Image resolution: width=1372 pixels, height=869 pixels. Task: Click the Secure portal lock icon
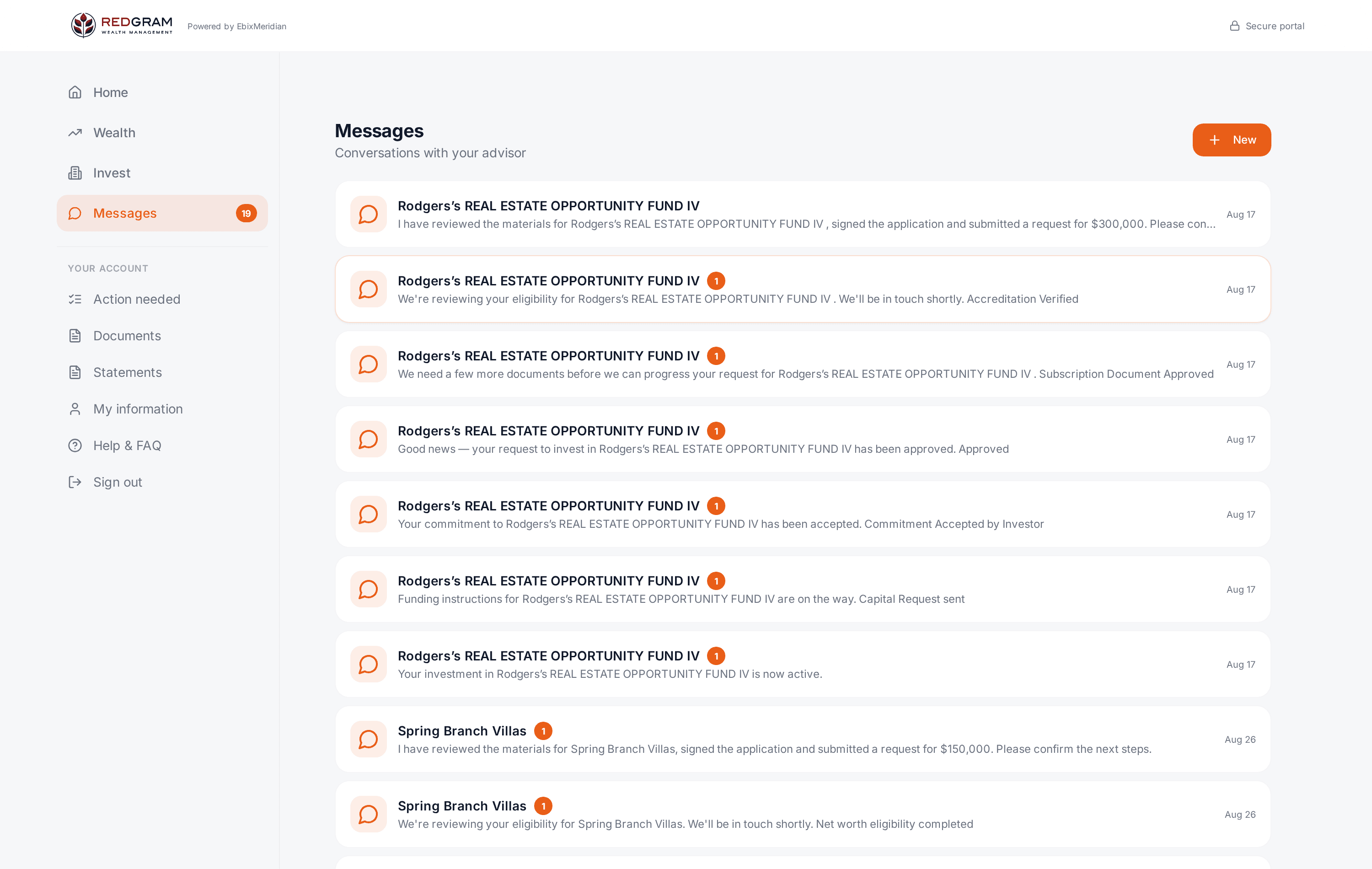pos(1235,26)
